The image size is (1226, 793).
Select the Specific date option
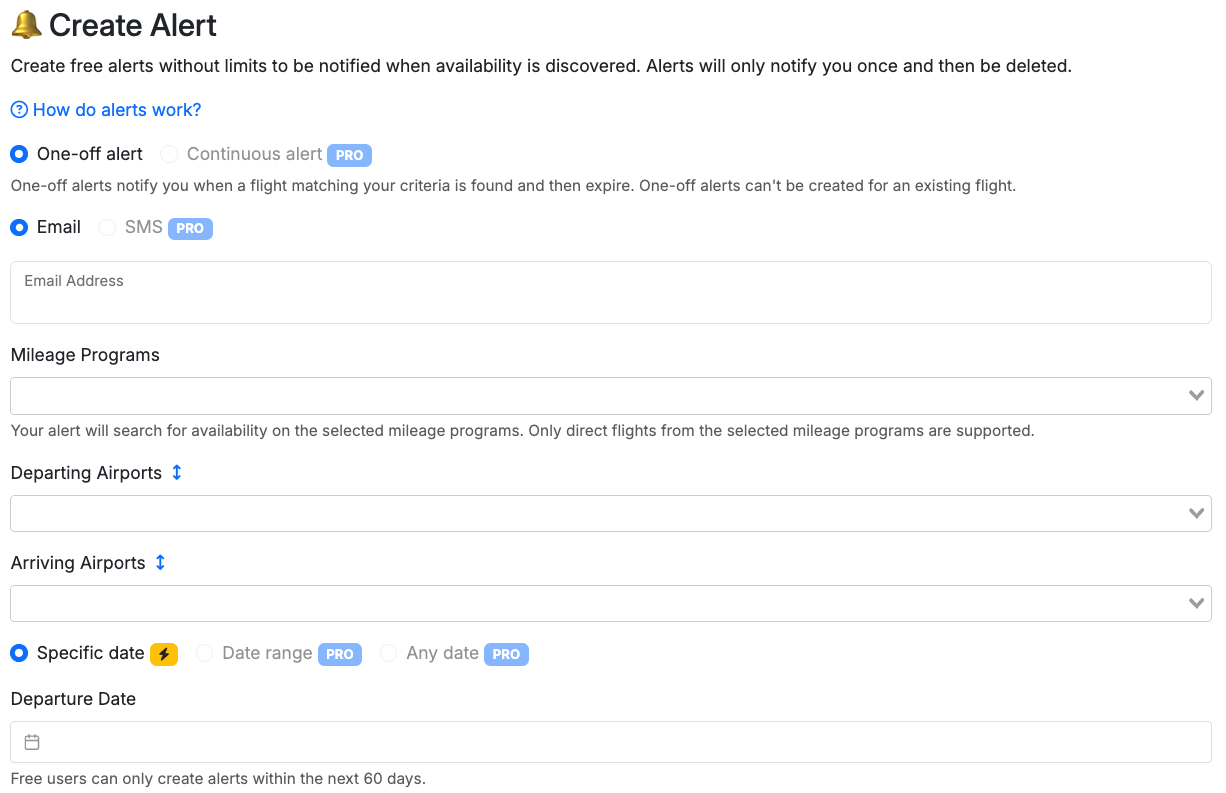18,652
